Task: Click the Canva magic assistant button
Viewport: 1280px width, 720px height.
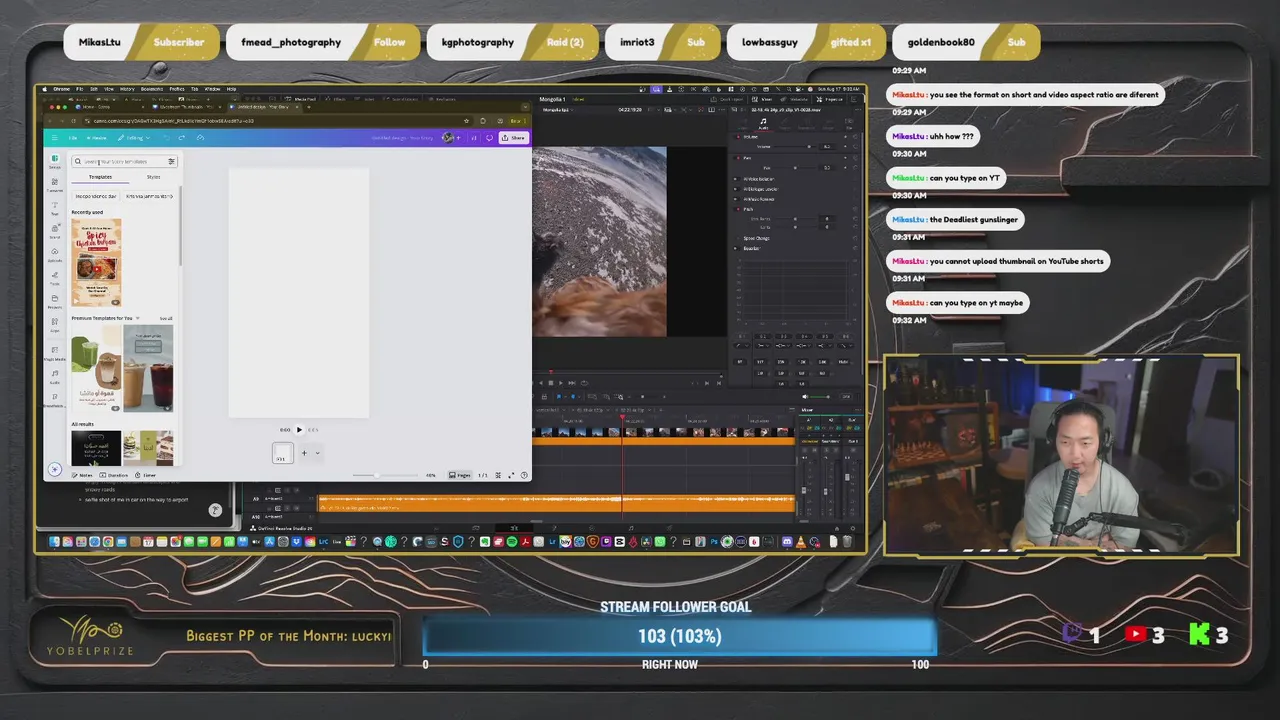Action: (x=55, y=469)
